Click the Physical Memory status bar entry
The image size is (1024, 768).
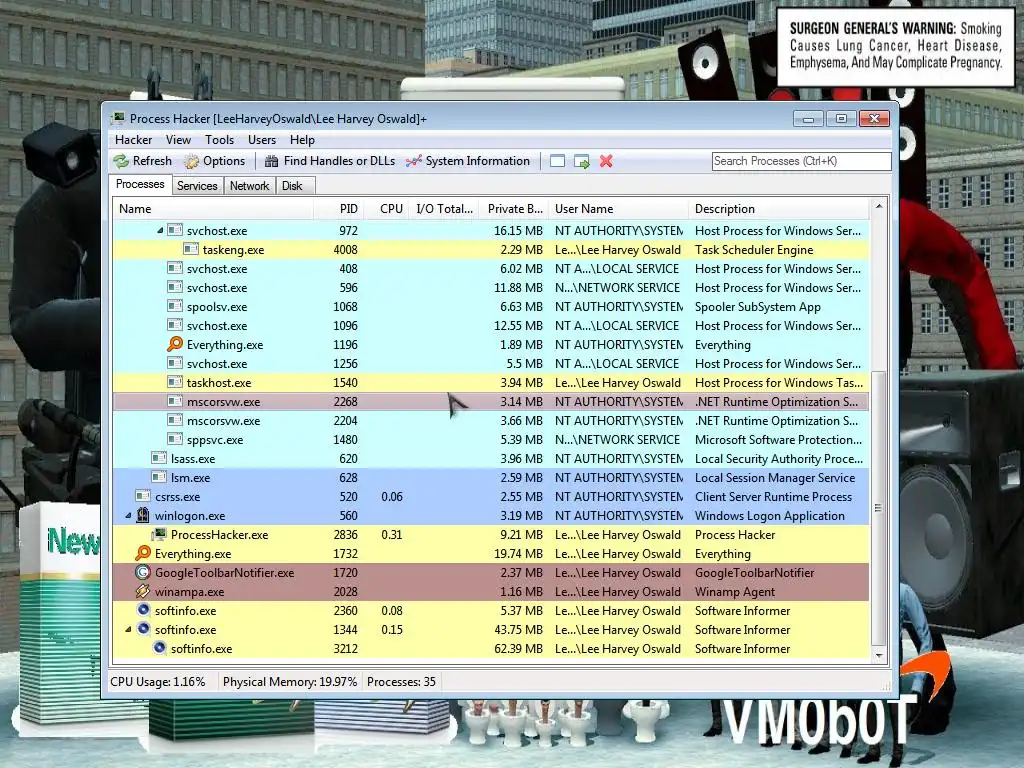click(x=290, y=681)
